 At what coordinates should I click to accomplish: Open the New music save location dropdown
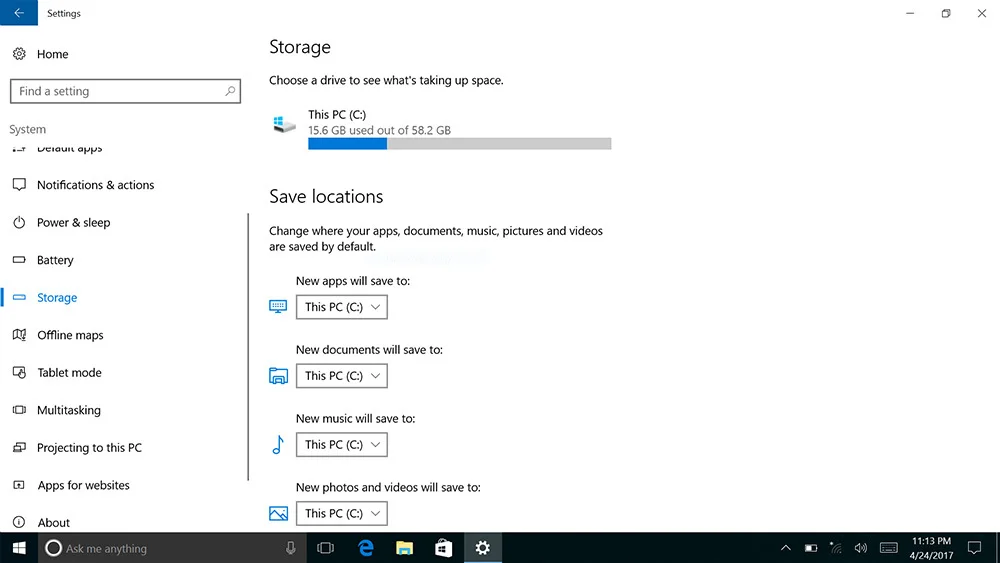tap(341, 444)
